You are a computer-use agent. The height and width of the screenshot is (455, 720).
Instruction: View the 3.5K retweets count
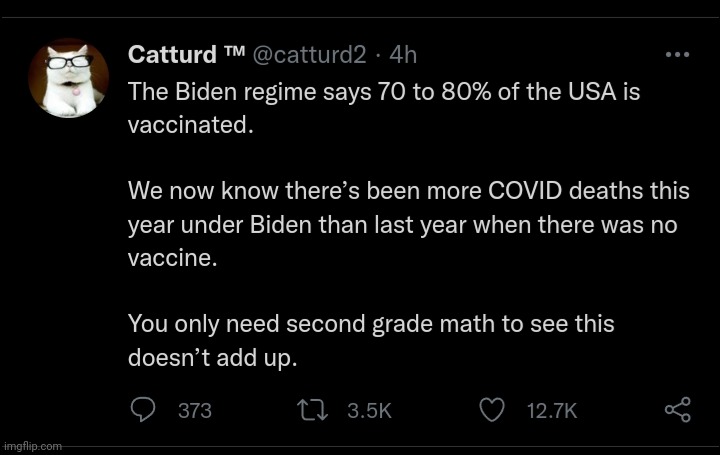pos(369,411)
